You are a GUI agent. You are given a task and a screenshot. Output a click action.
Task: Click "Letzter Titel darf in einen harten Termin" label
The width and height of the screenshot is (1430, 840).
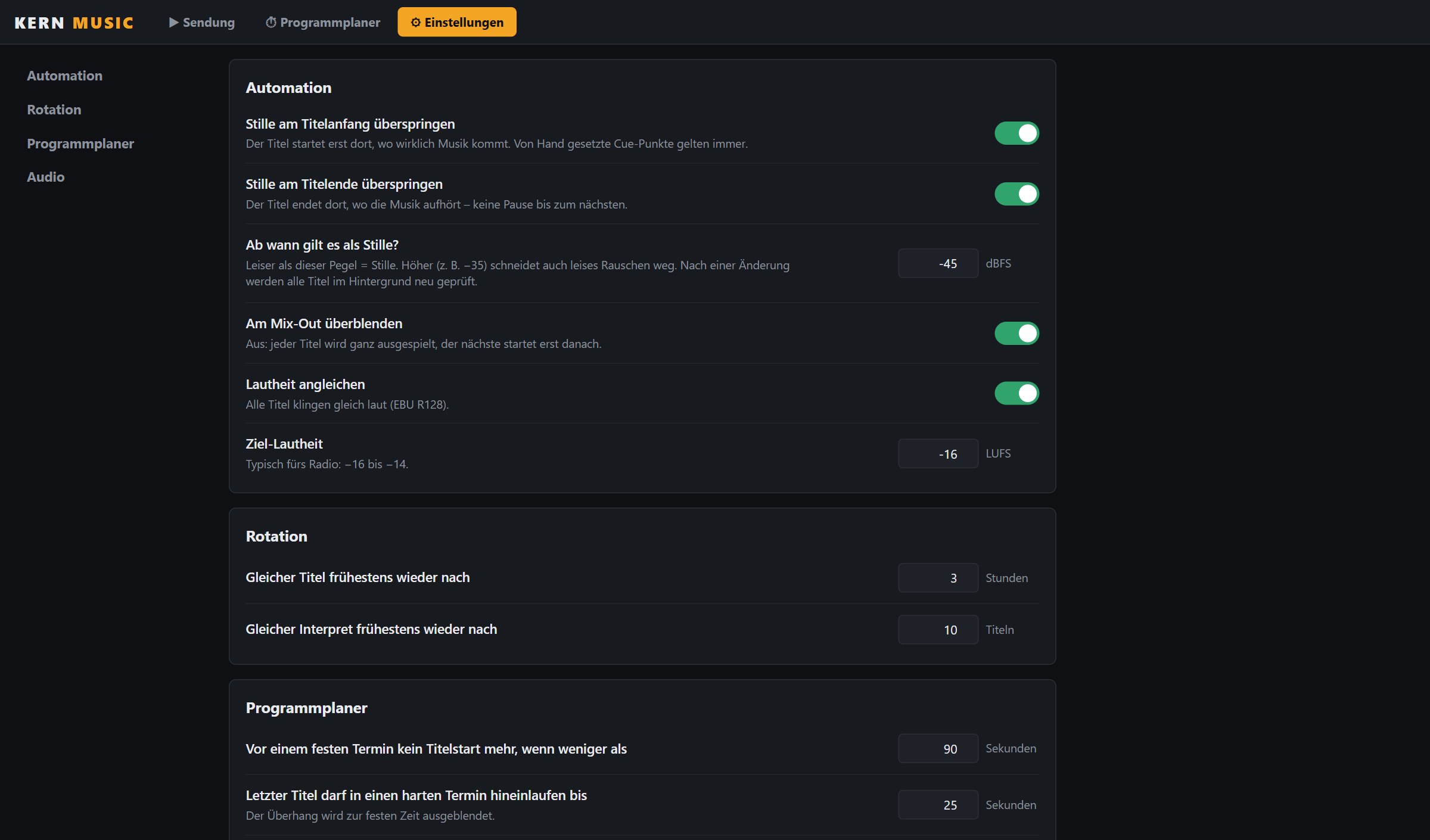coord(416,795)
